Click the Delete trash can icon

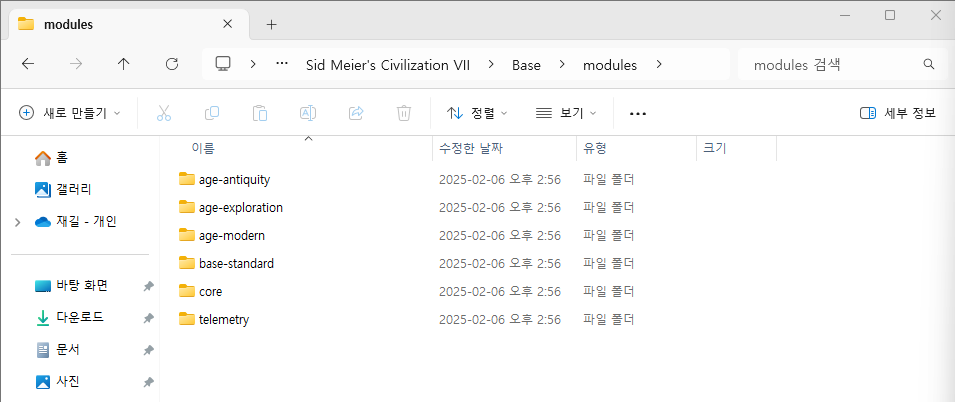click(x=404, y=113)
